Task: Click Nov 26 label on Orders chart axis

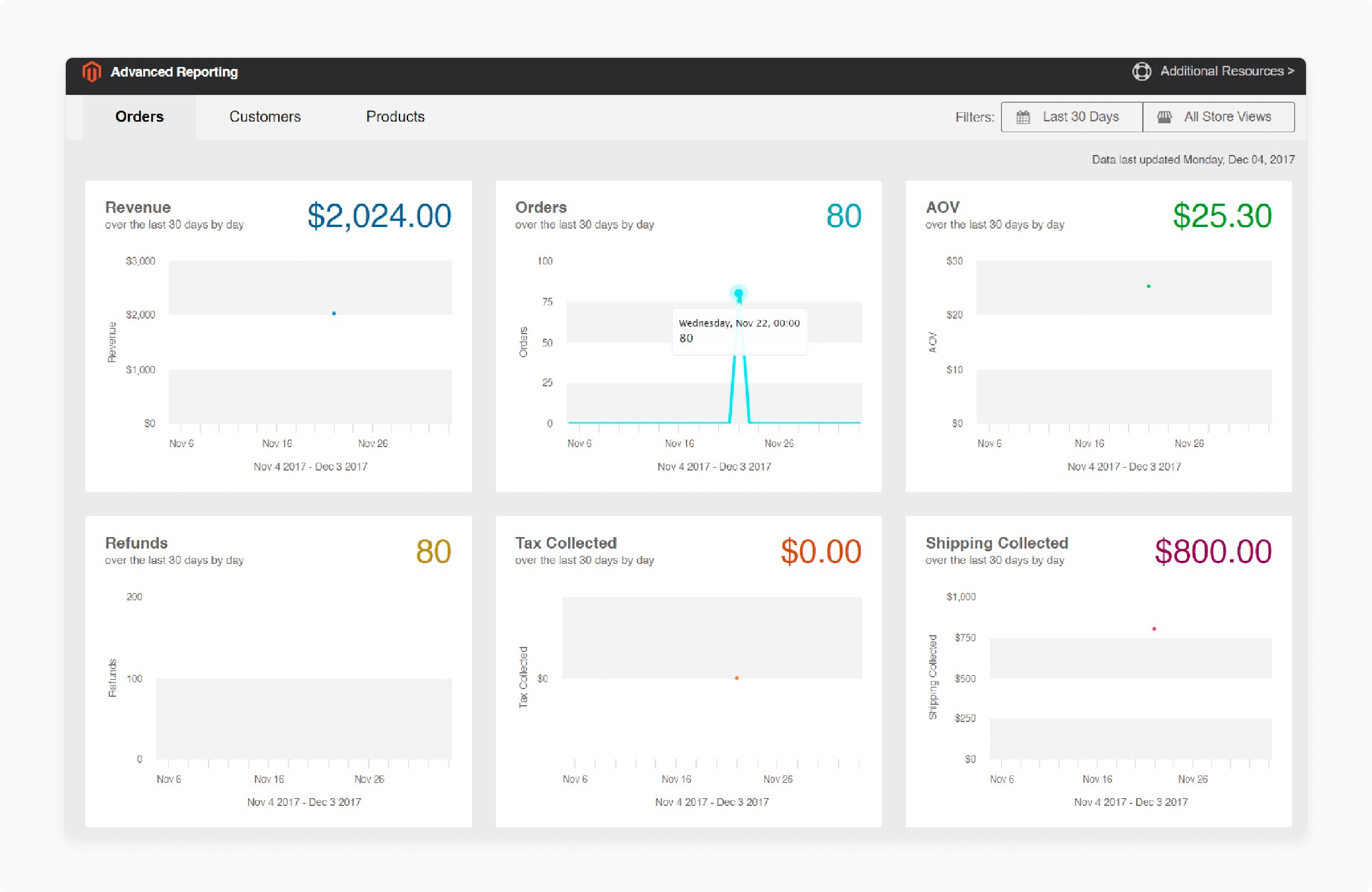Action: pos(779,443)
